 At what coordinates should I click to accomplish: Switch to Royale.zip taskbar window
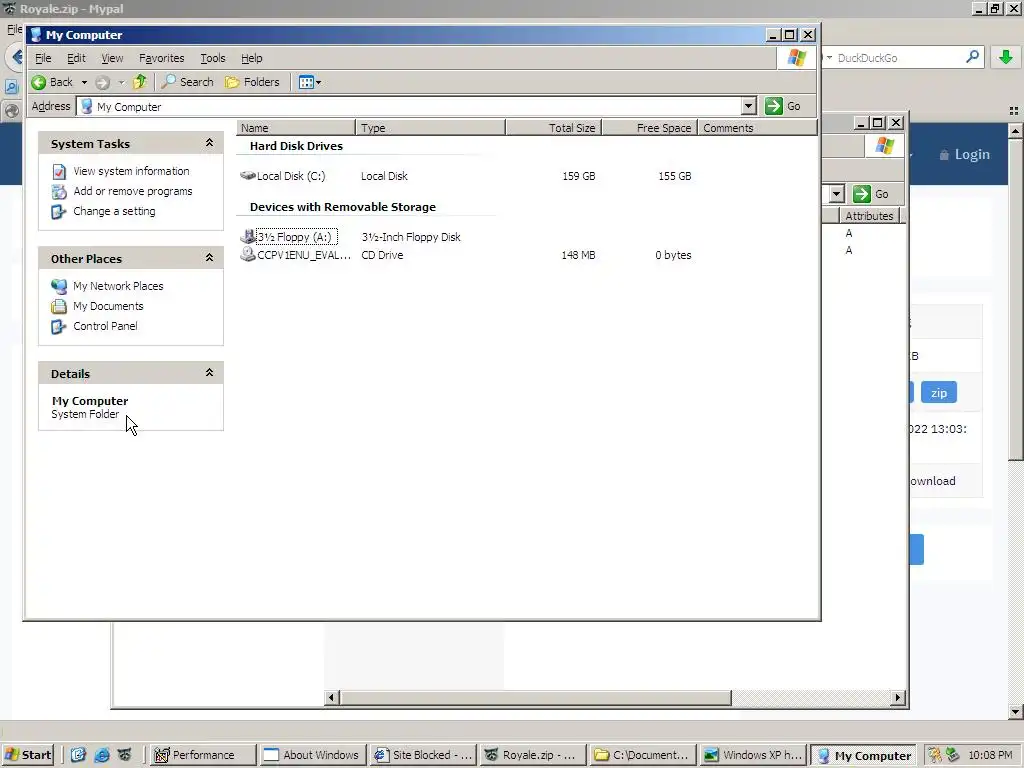[532, 755]
